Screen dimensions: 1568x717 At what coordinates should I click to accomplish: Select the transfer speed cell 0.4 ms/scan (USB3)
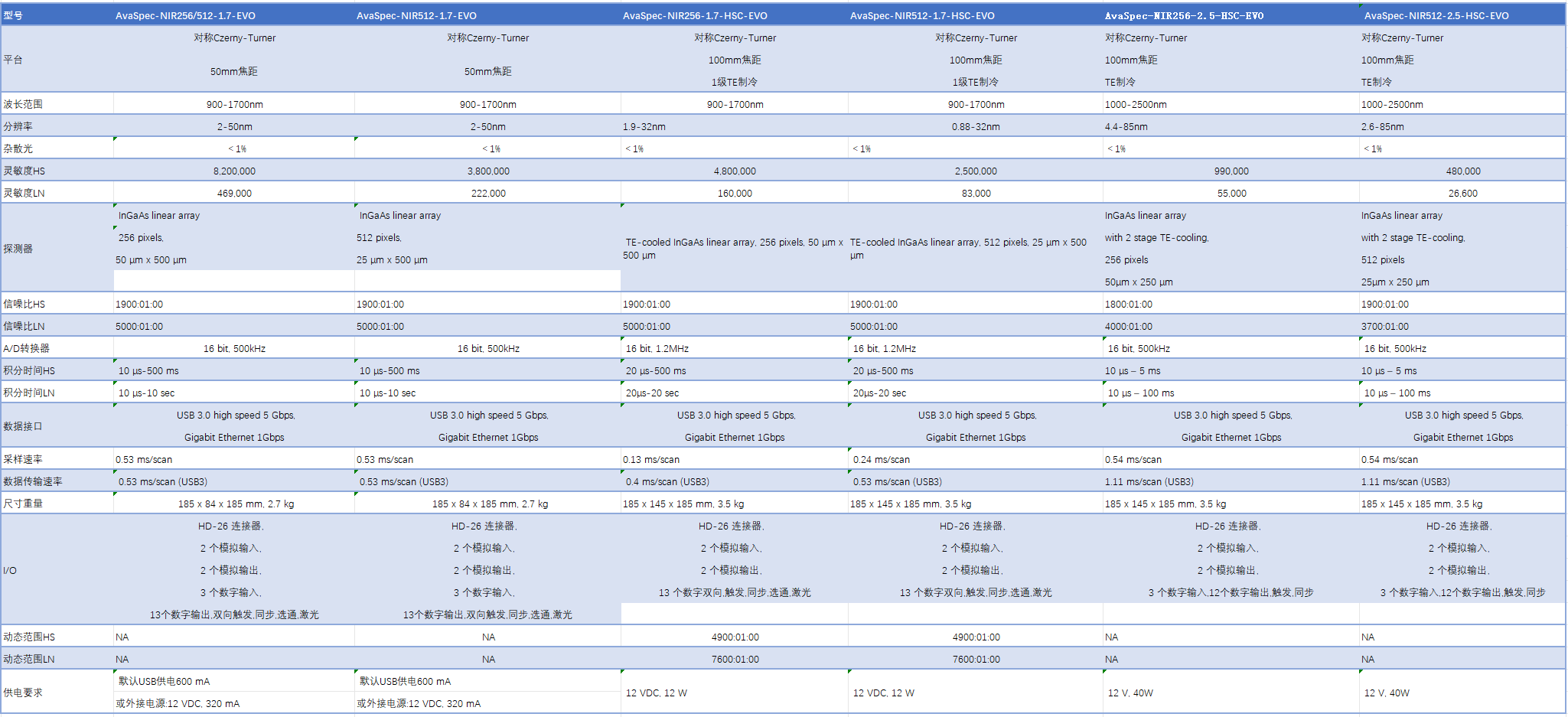point(735,481)
